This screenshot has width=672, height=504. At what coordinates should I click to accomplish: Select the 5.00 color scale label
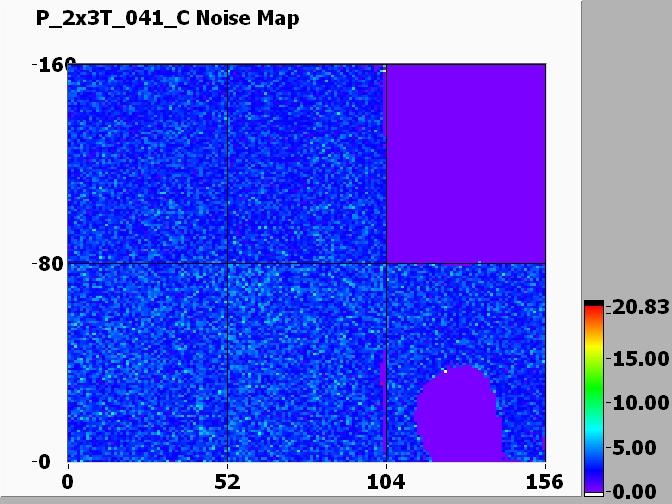click(643, 448)
